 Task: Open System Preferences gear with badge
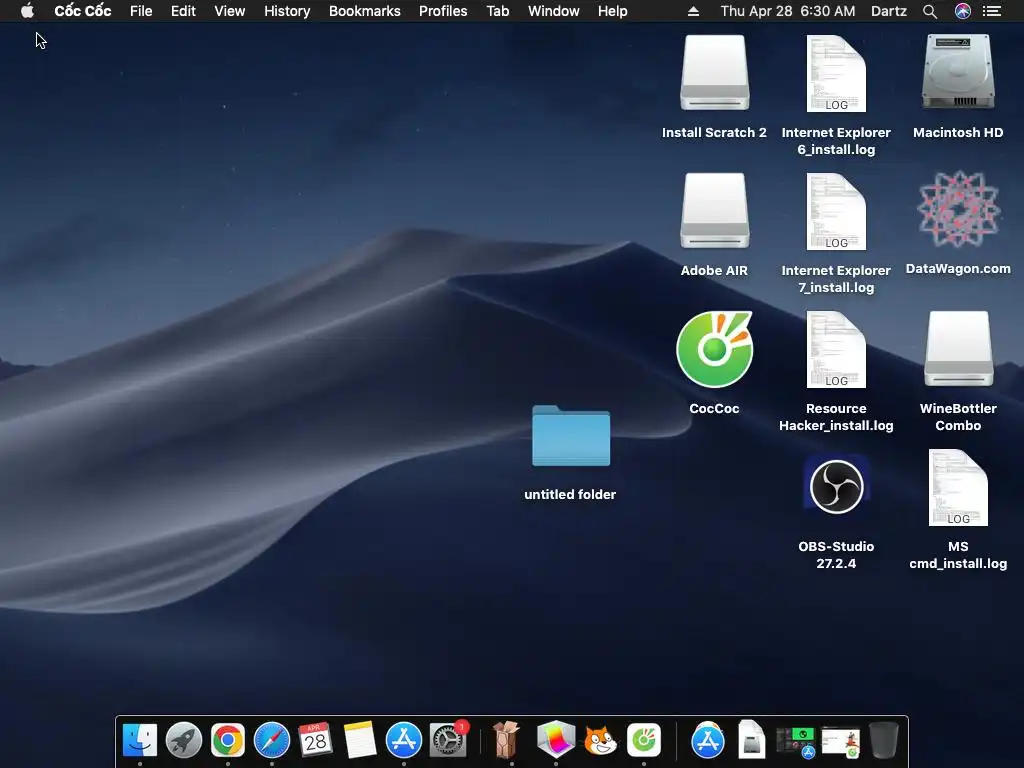point(448,740)
